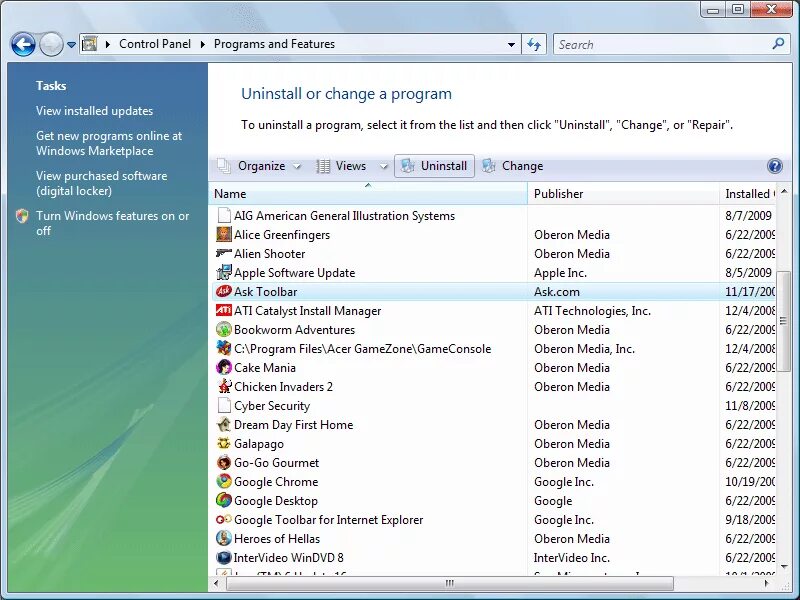Click the blank Cyber Security file icon

pyautogui.click(x=223, y=405)
